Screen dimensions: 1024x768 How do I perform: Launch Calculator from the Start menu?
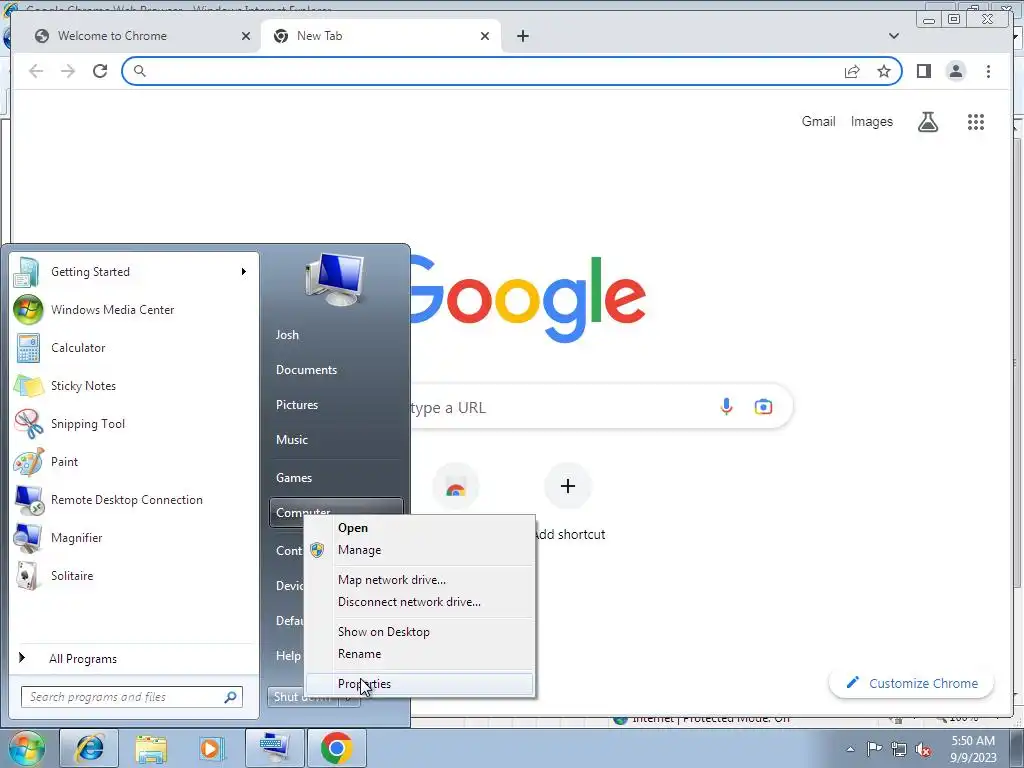(134, 347)
